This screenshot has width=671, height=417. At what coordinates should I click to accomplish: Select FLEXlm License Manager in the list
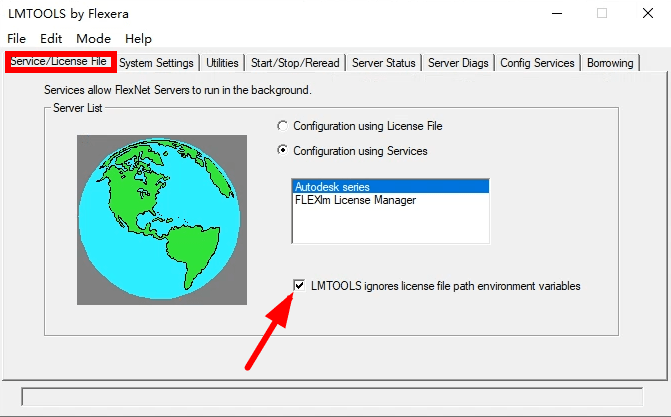tap(390, 200)
